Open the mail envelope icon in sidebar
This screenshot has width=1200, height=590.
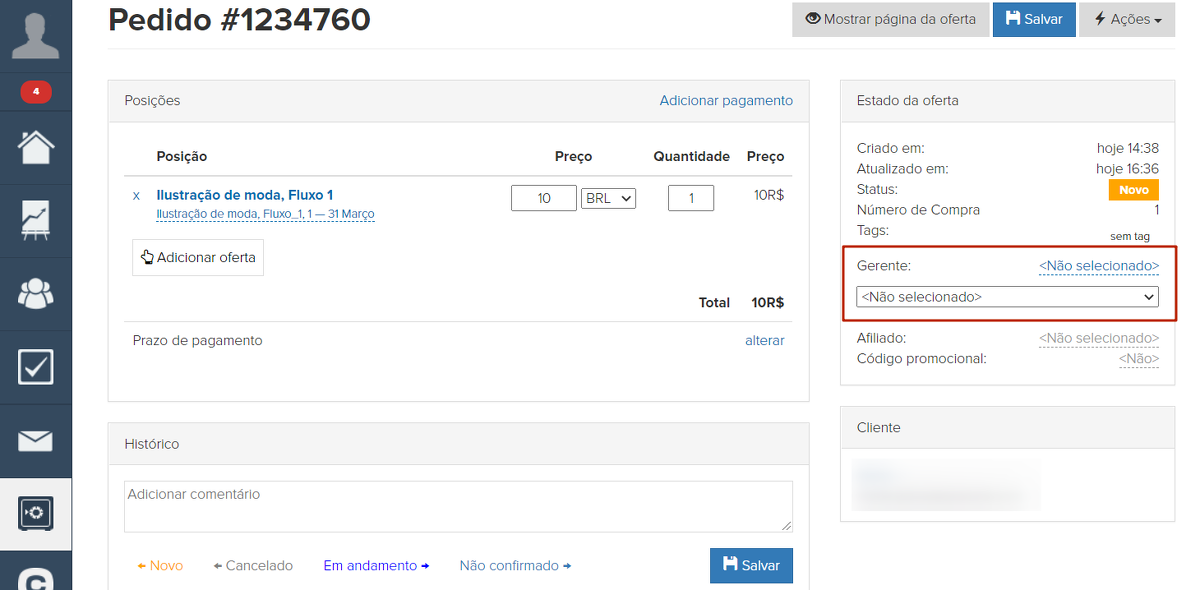point(35,440)
